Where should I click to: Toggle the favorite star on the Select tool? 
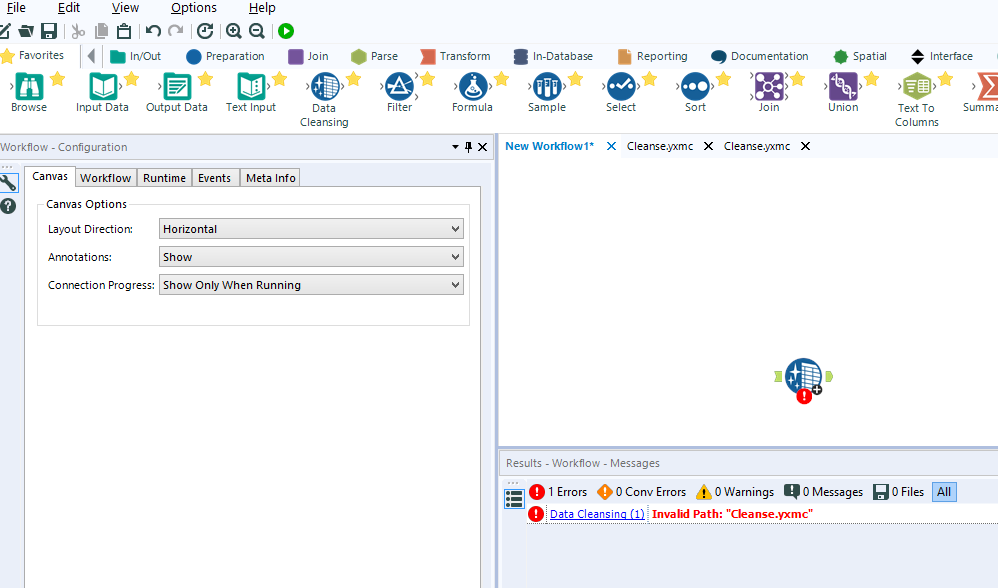click(648, 76)
